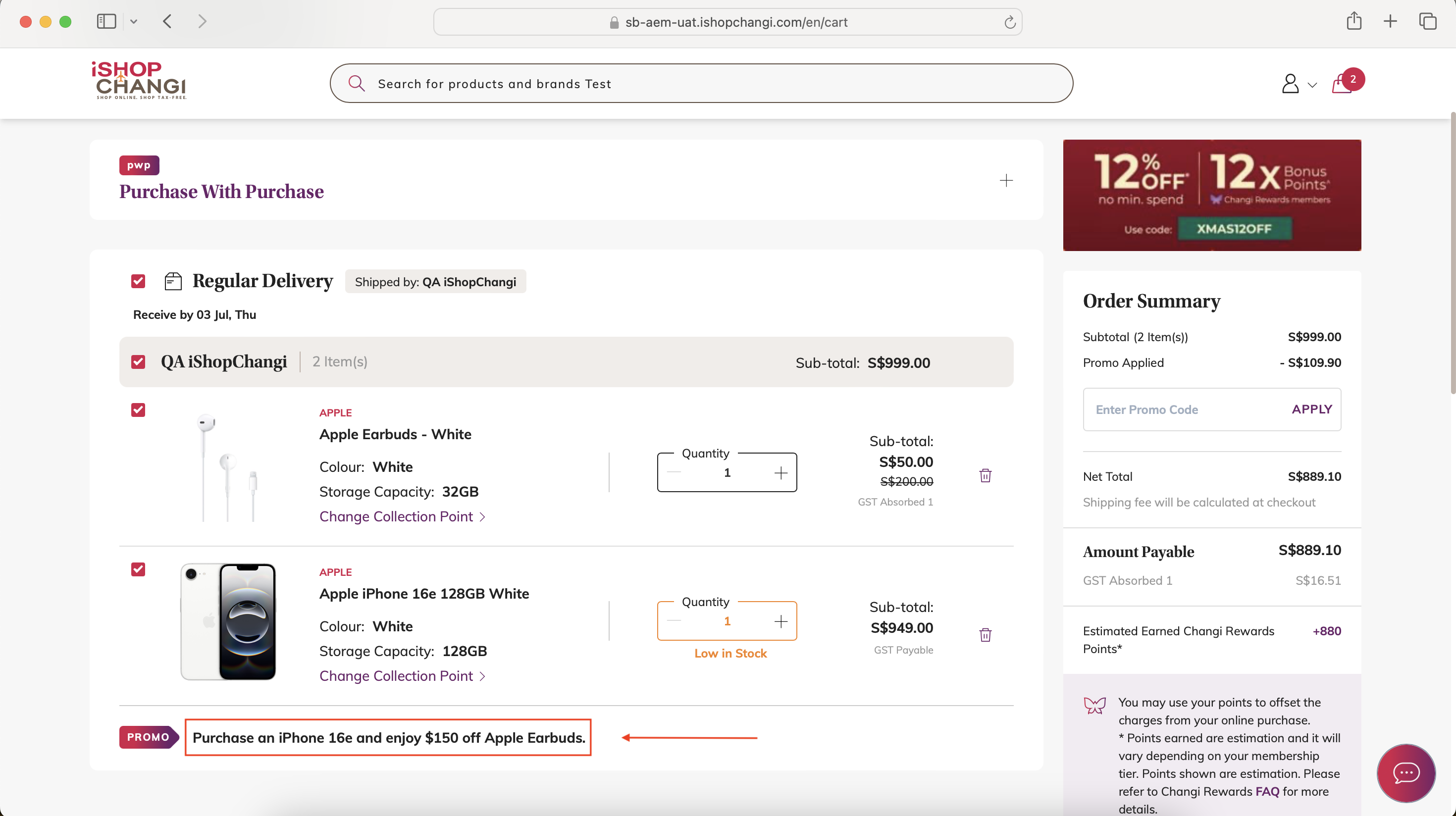Show tab overview icon in Safari
This screenshot has width=1456, height=816.
(1427, 21)
